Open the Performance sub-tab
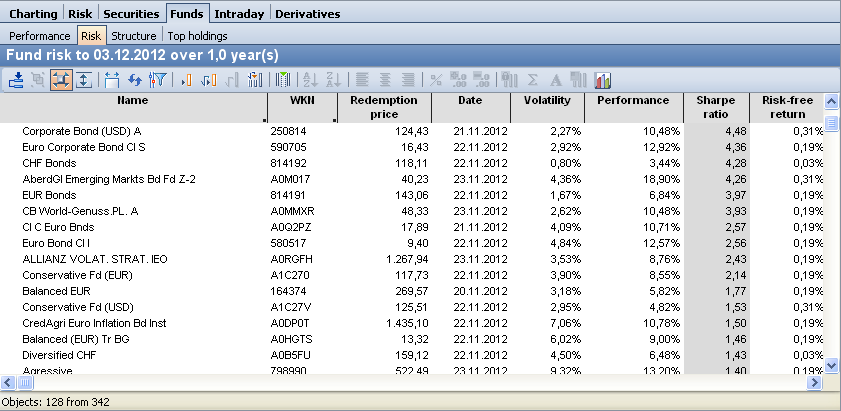Screen dimensions: 841x411 click(x=40, y=36)
